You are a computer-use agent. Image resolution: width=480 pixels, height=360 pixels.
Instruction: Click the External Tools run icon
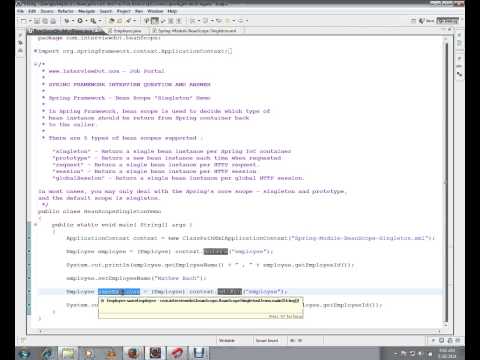(x=93, y=21)
